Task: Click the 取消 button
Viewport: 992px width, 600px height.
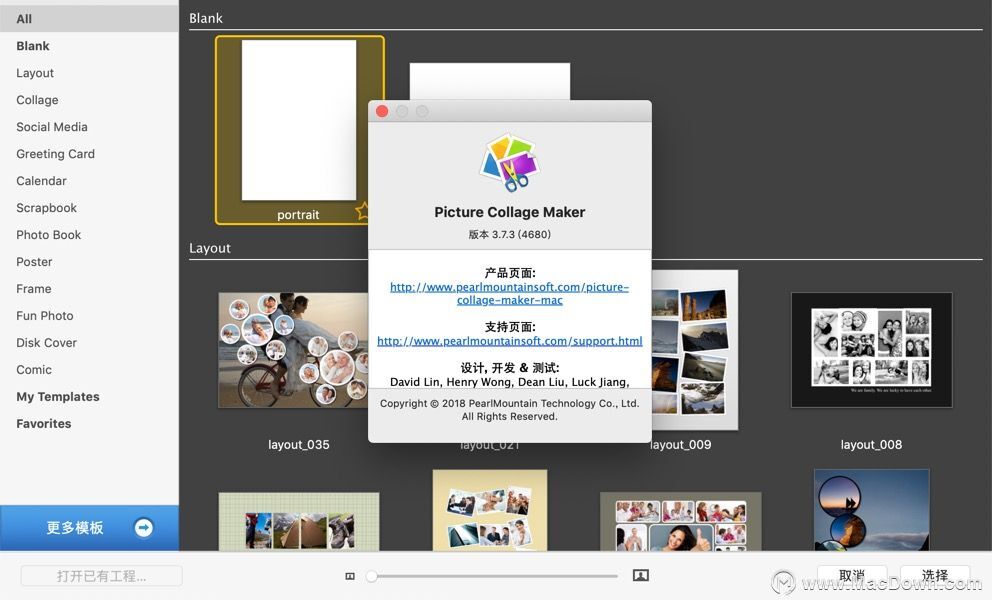Action: point(852,575)
